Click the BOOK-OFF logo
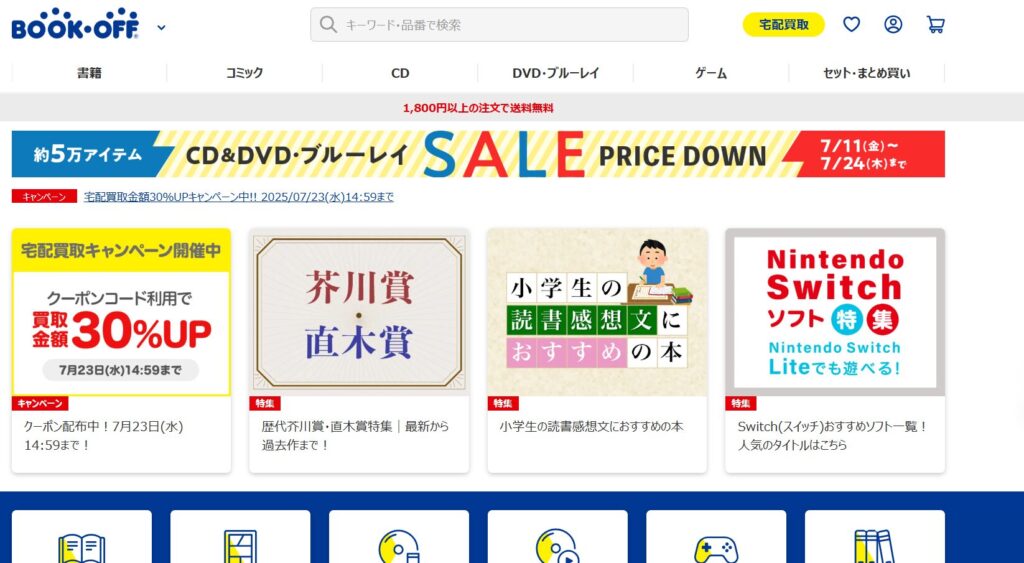 (x=75, y=24)
